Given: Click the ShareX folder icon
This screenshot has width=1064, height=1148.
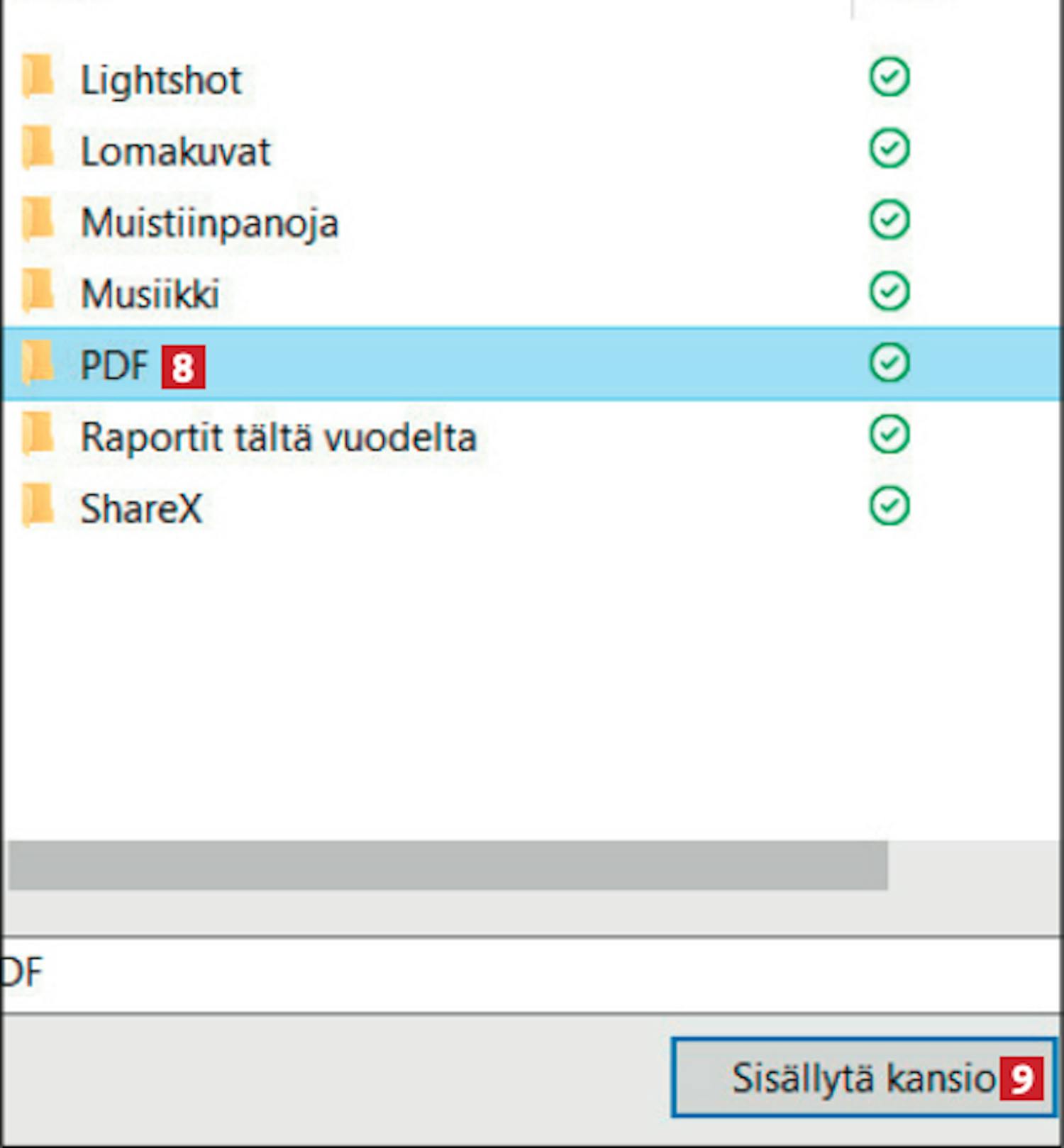Looking at the screenshot, I should click(x=38, y=506).
